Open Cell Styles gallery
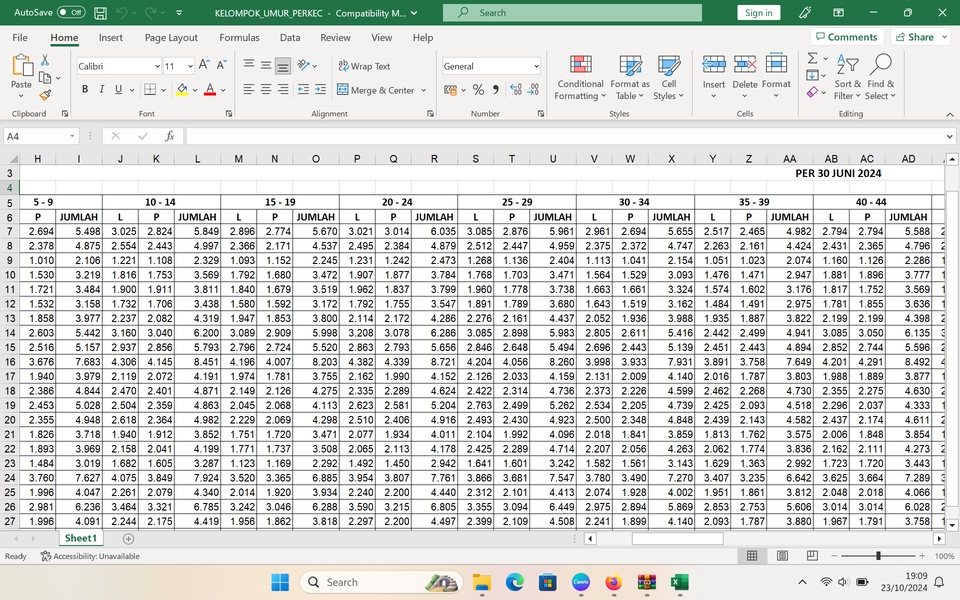Image resolution: width=960 pixels, height=600 pixels. tap(668, 77)
